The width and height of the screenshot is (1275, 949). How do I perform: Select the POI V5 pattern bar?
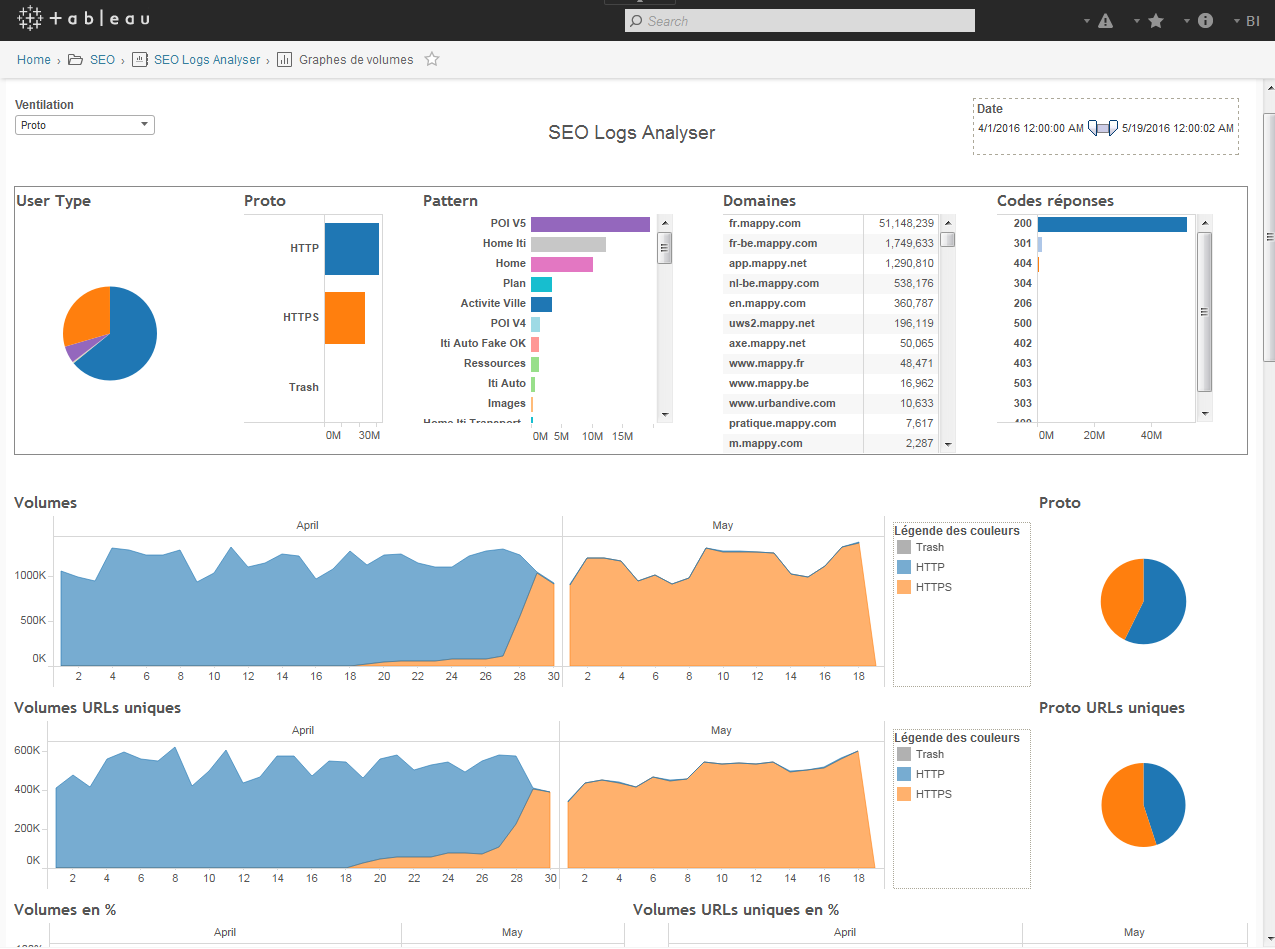[590, 225]
